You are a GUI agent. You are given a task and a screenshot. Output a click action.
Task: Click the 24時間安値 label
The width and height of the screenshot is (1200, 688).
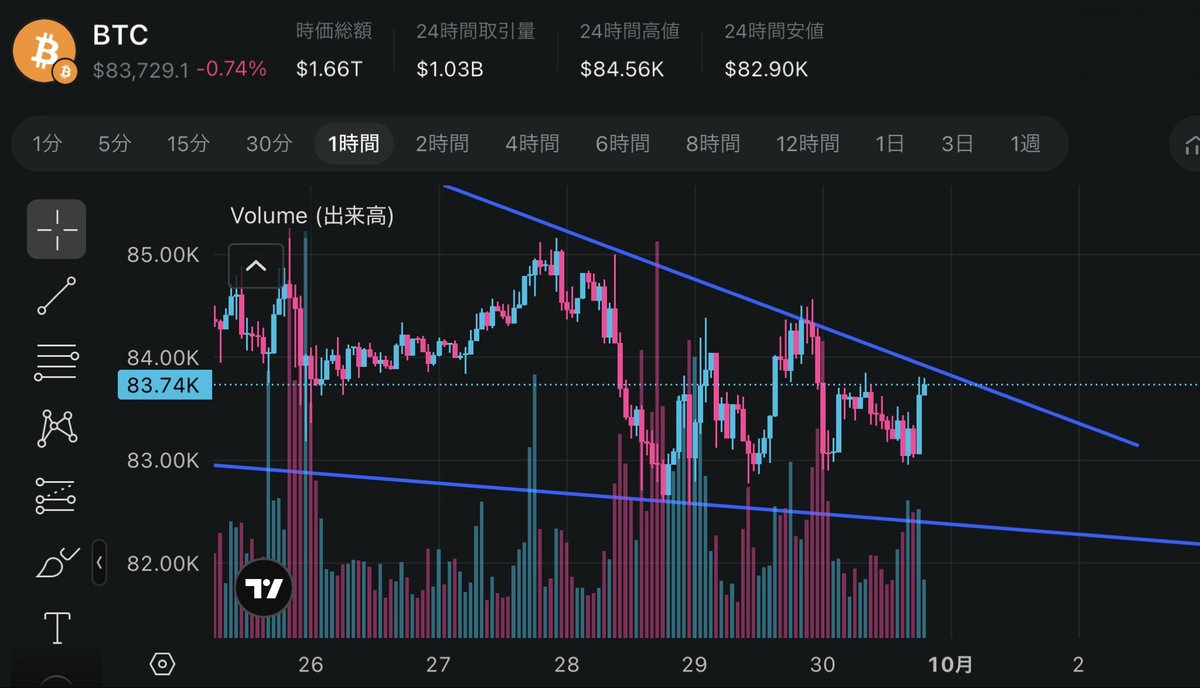click(x=775, y=31)
